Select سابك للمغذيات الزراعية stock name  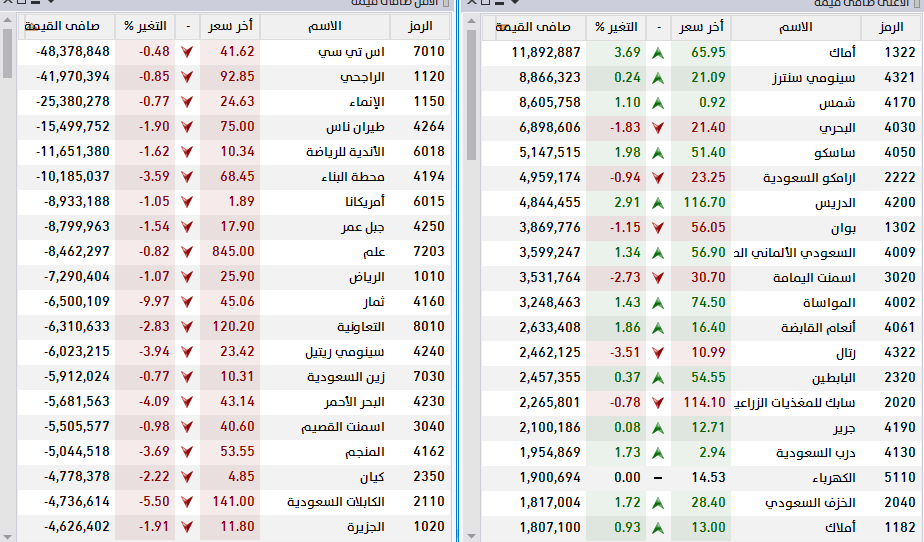(x=794, y=403)
